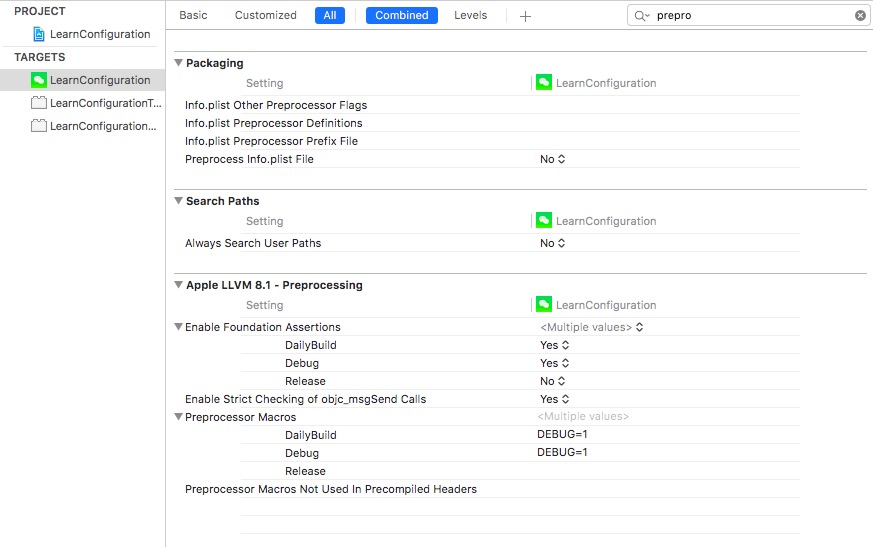Click the search magnifier options icon
This screenshot has width=873, height=547.
(x=642, y=16)
